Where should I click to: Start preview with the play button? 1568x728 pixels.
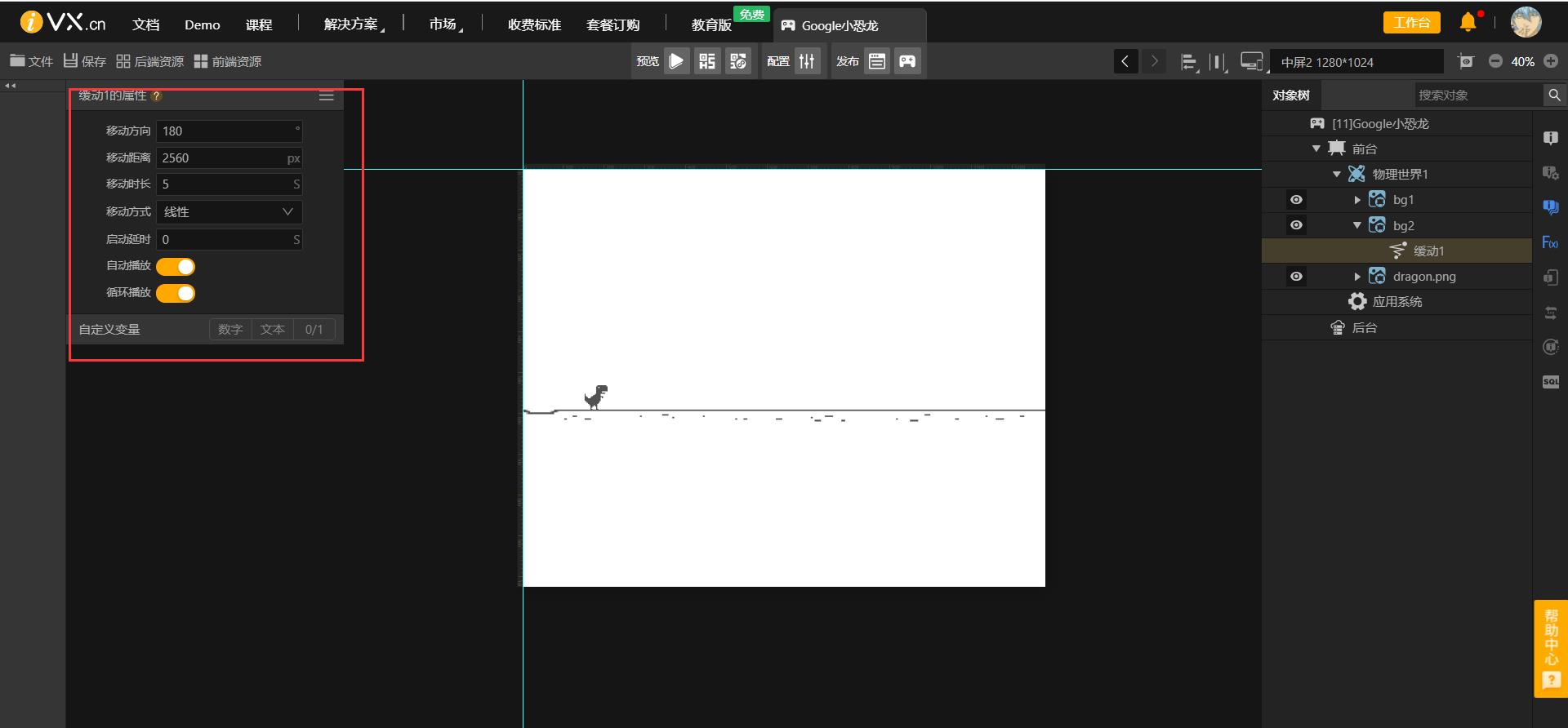[x=677, y=61]
